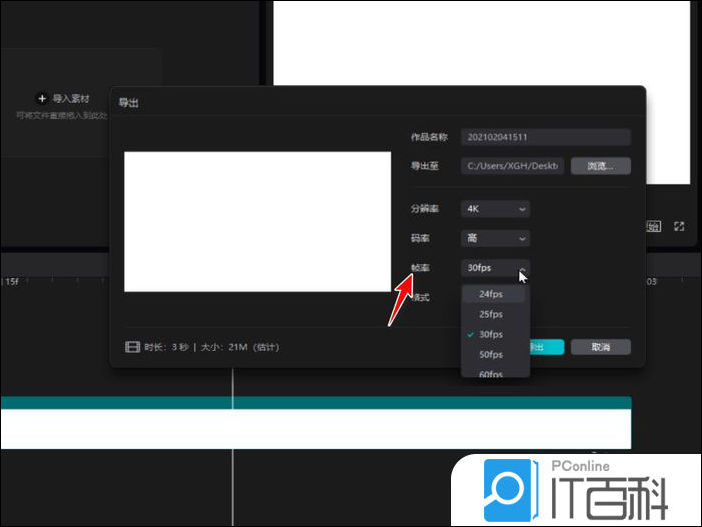Viewport: 702px width, 527px height.
Task: Click the 15f mark on timeline ruler
Action: point(11,282)
